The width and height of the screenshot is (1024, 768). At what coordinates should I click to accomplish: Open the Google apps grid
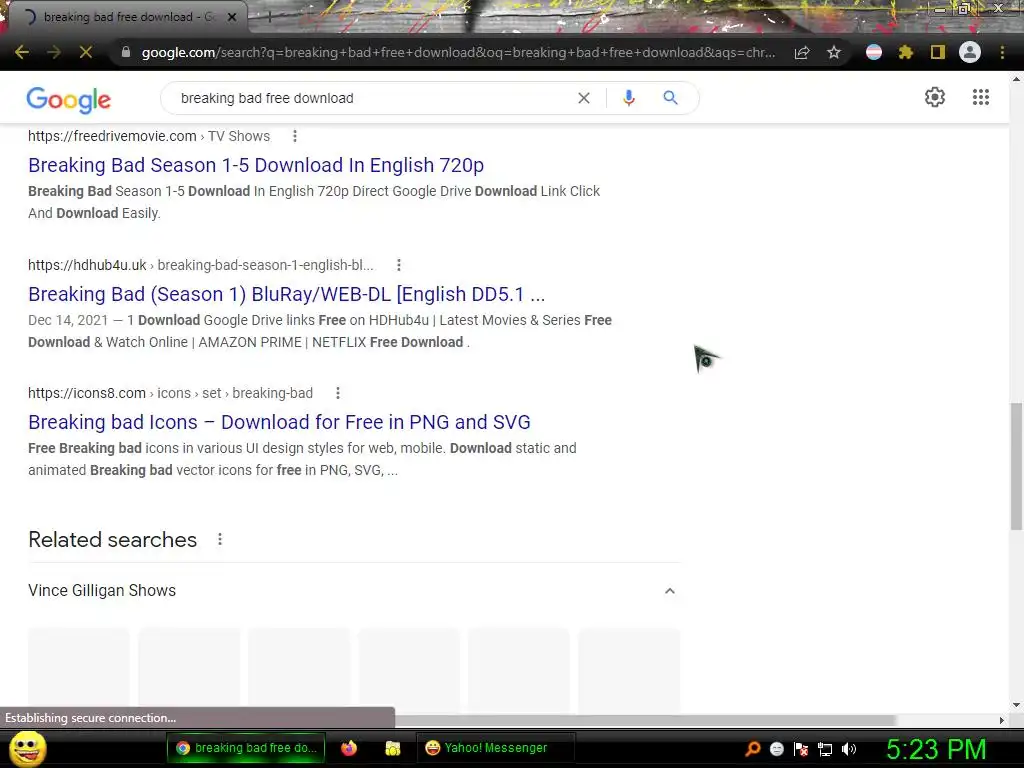pos(980,97)
